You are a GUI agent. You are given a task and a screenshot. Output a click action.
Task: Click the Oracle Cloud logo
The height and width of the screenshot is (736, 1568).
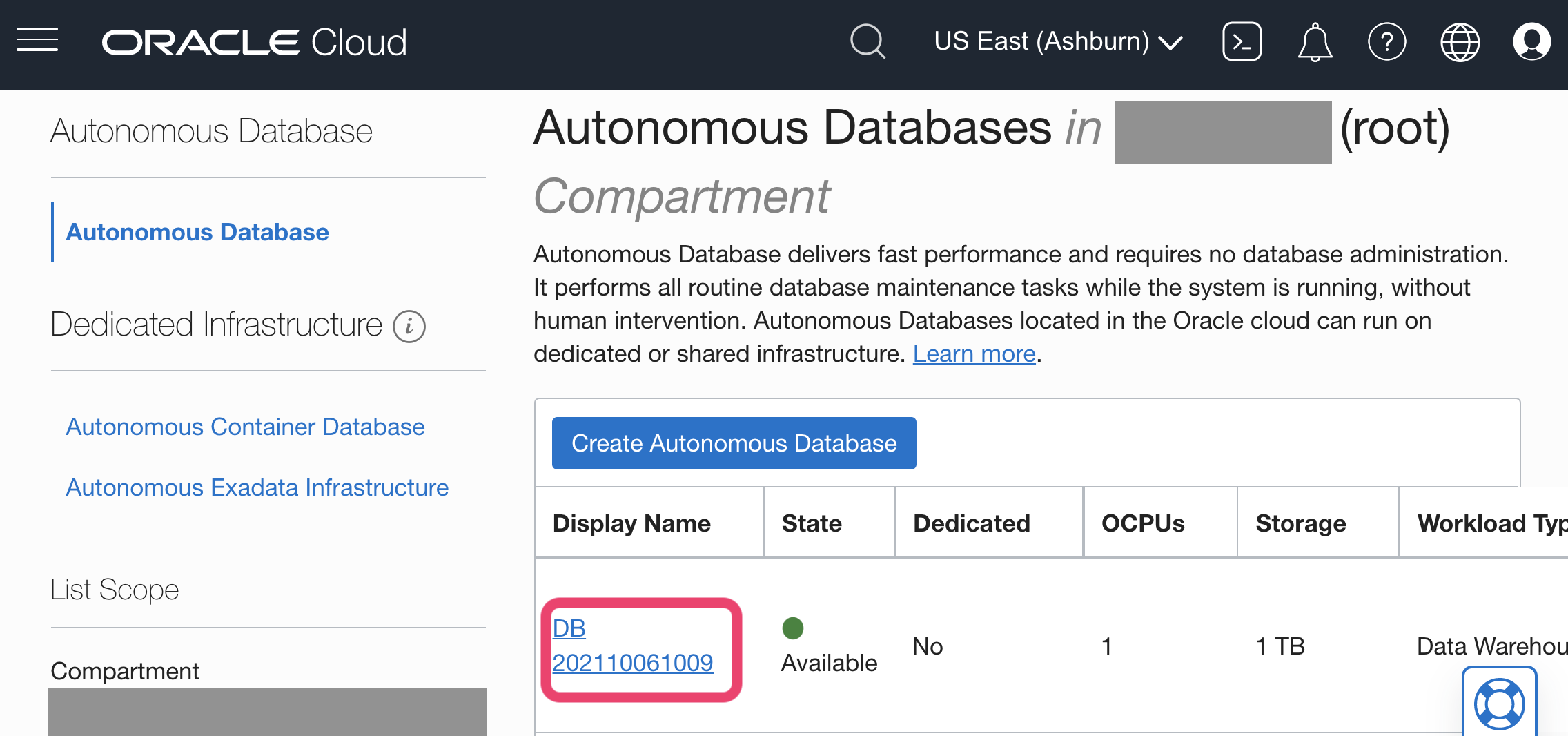[254, 42]
